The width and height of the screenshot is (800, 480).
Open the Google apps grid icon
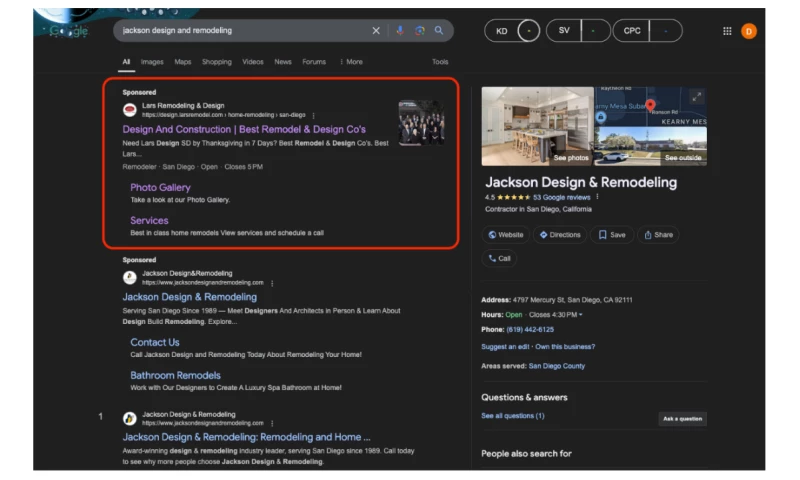727,31
